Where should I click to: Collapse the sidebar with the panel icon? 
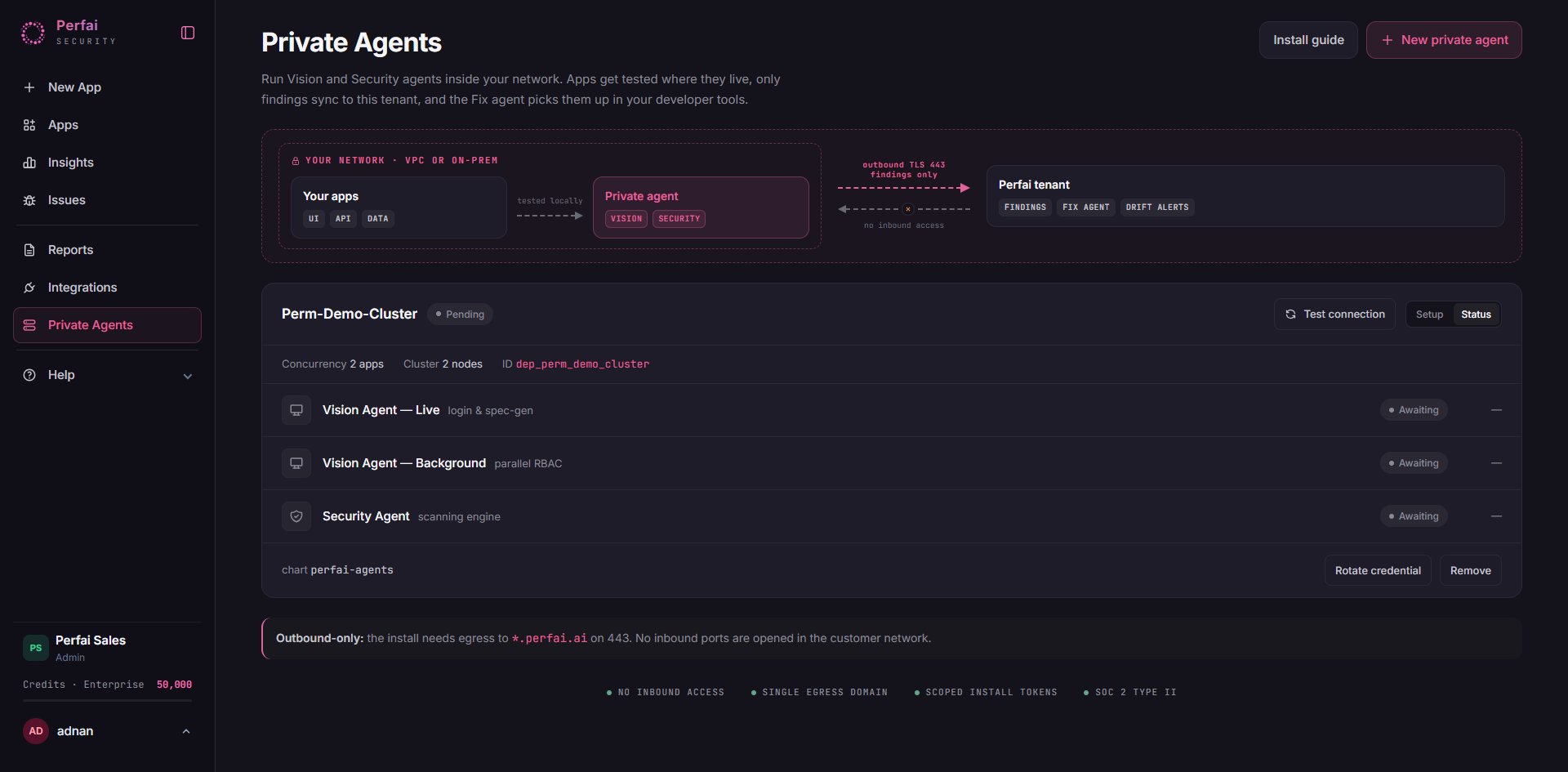pos(188,33)
